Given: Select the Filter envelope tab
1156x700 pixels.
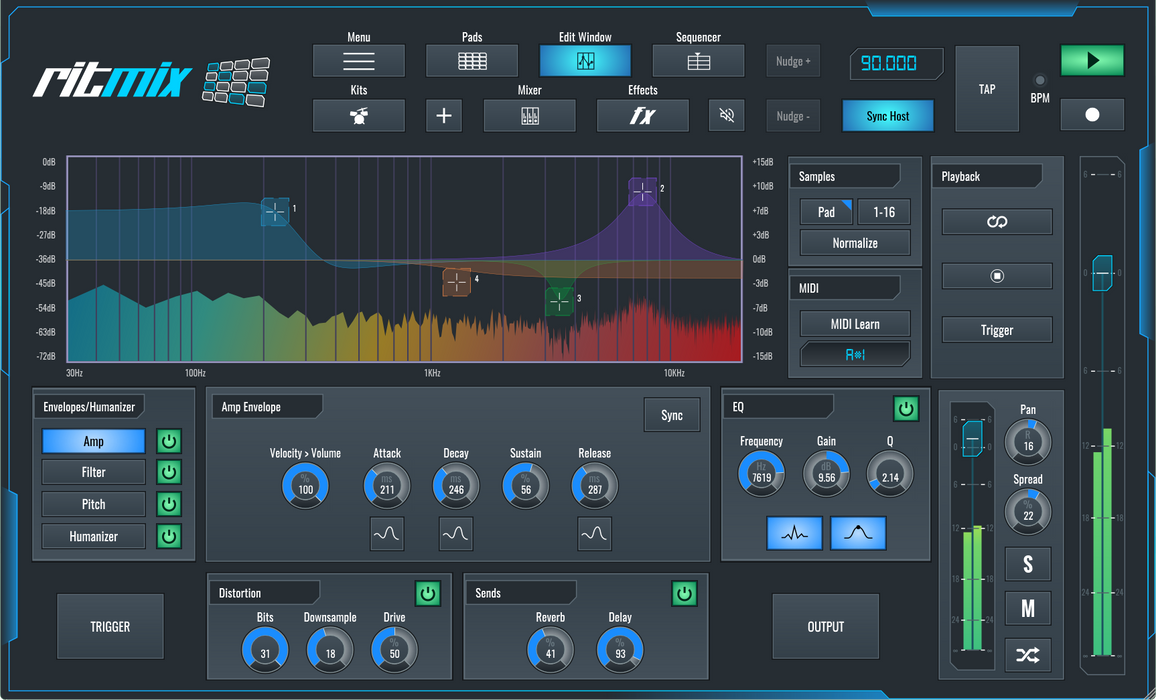Looking at the screenshot, I should coord(93,472).
